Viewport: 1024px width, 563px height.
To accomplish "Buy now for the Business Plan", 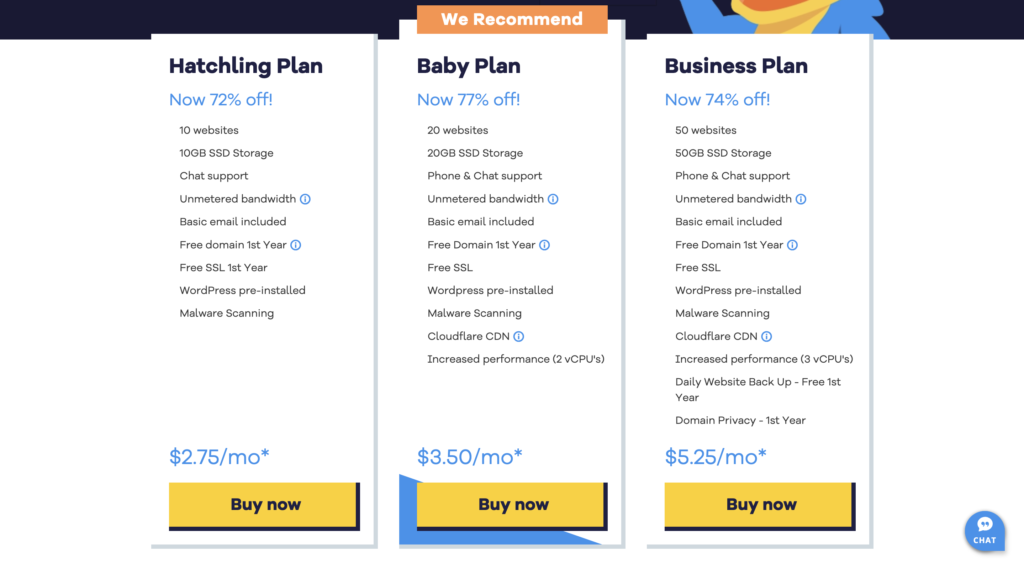I will tap(760, 505).
